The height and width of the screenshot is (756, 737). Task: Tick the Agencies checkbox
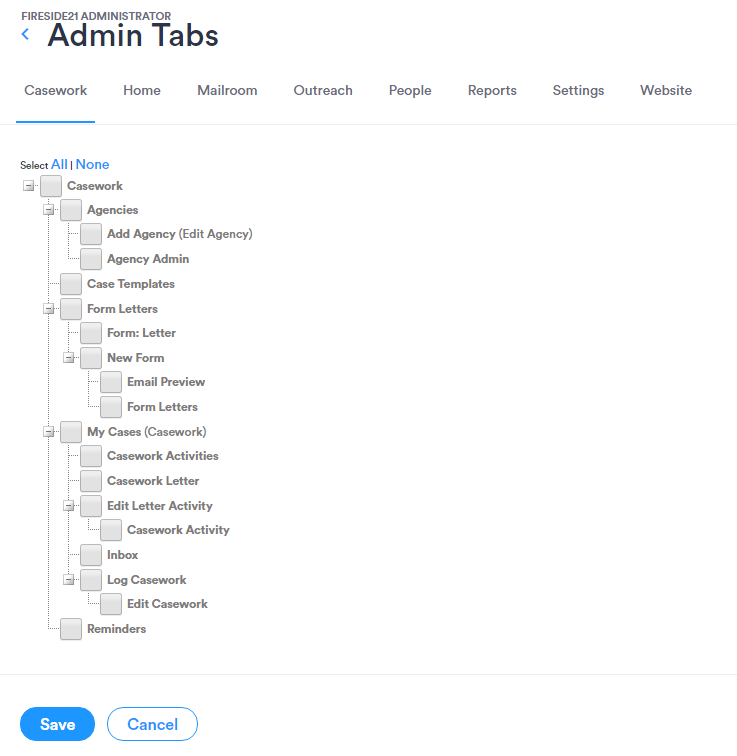(x=71, y=210)
